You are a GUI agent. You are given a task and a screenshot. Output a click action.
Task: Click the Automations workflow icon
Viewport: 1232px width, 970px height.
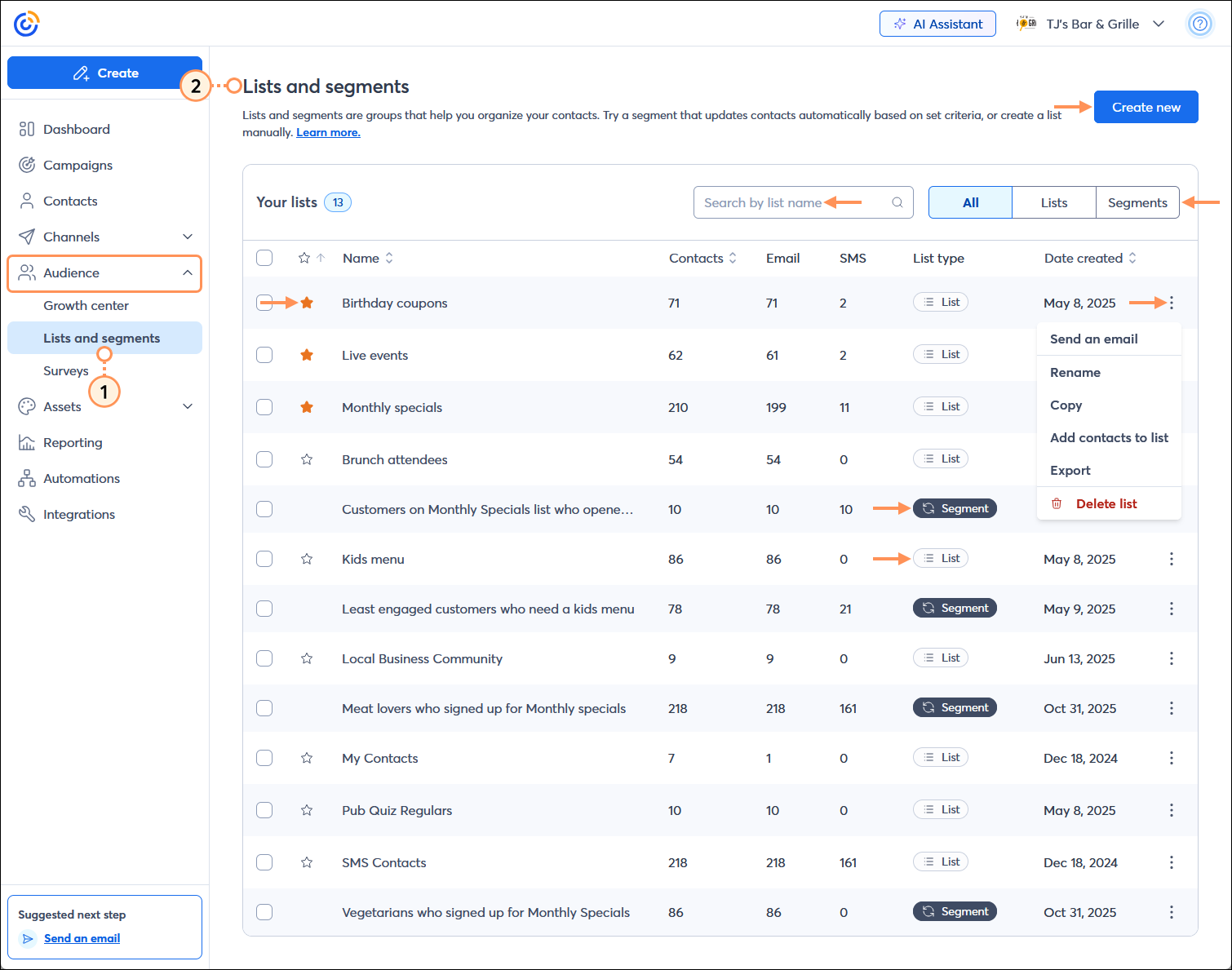(x=27, y=478)
